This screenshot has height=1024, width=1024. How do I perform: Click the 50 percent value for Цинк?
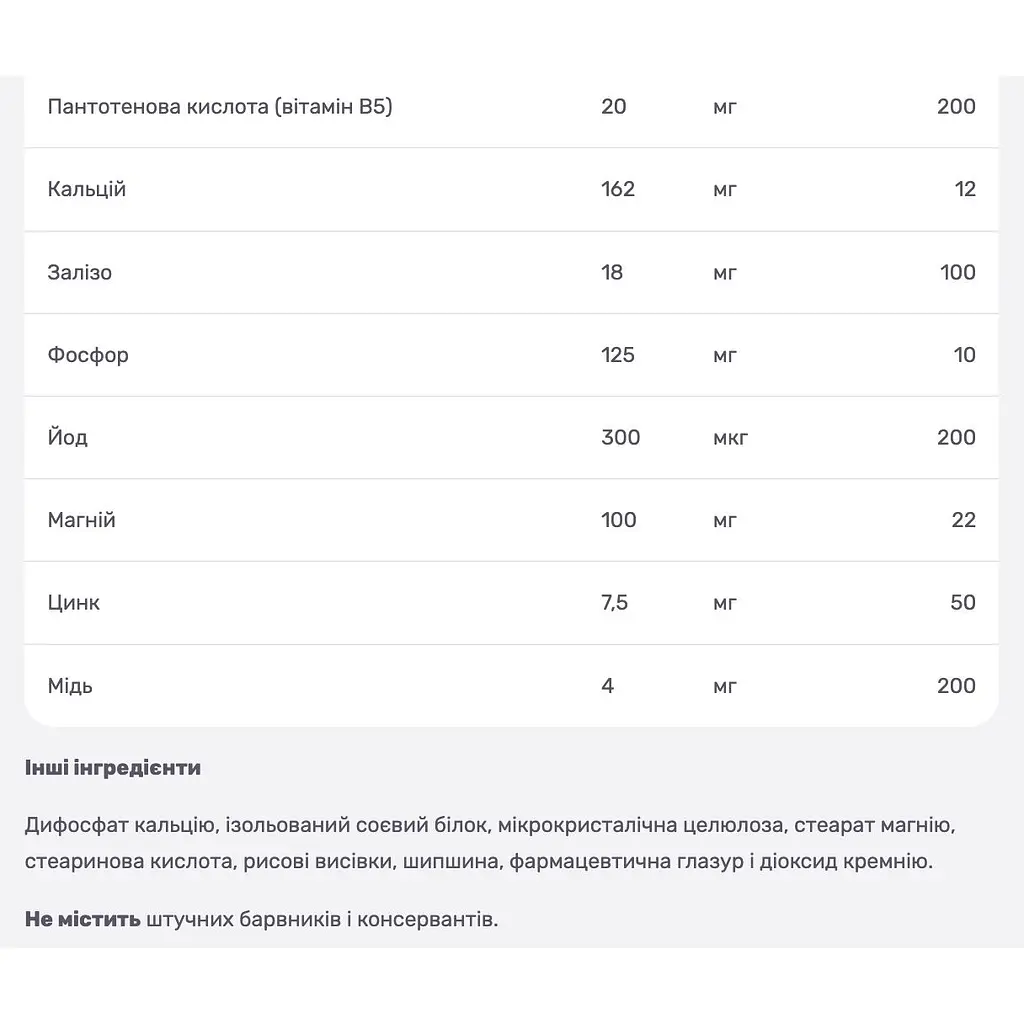click(x=963, y=602)
